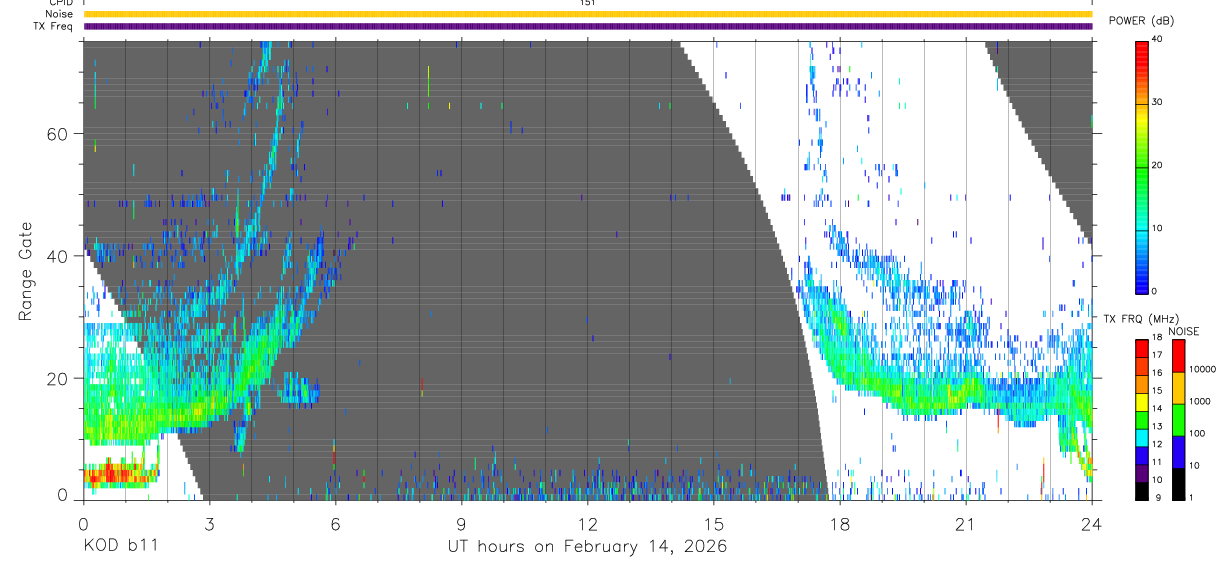Click the '17' label on TX FRQ legend

point(1158,355)
